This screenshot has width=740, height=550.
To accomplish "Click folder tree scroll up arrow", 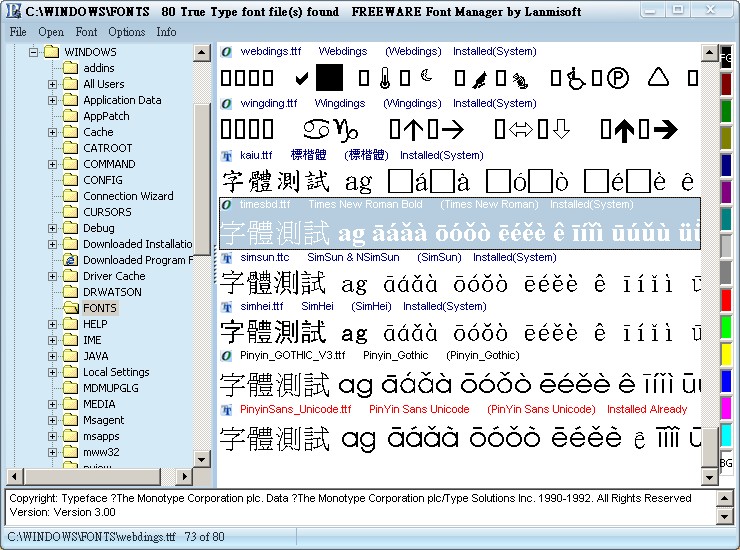I will 202,52.
